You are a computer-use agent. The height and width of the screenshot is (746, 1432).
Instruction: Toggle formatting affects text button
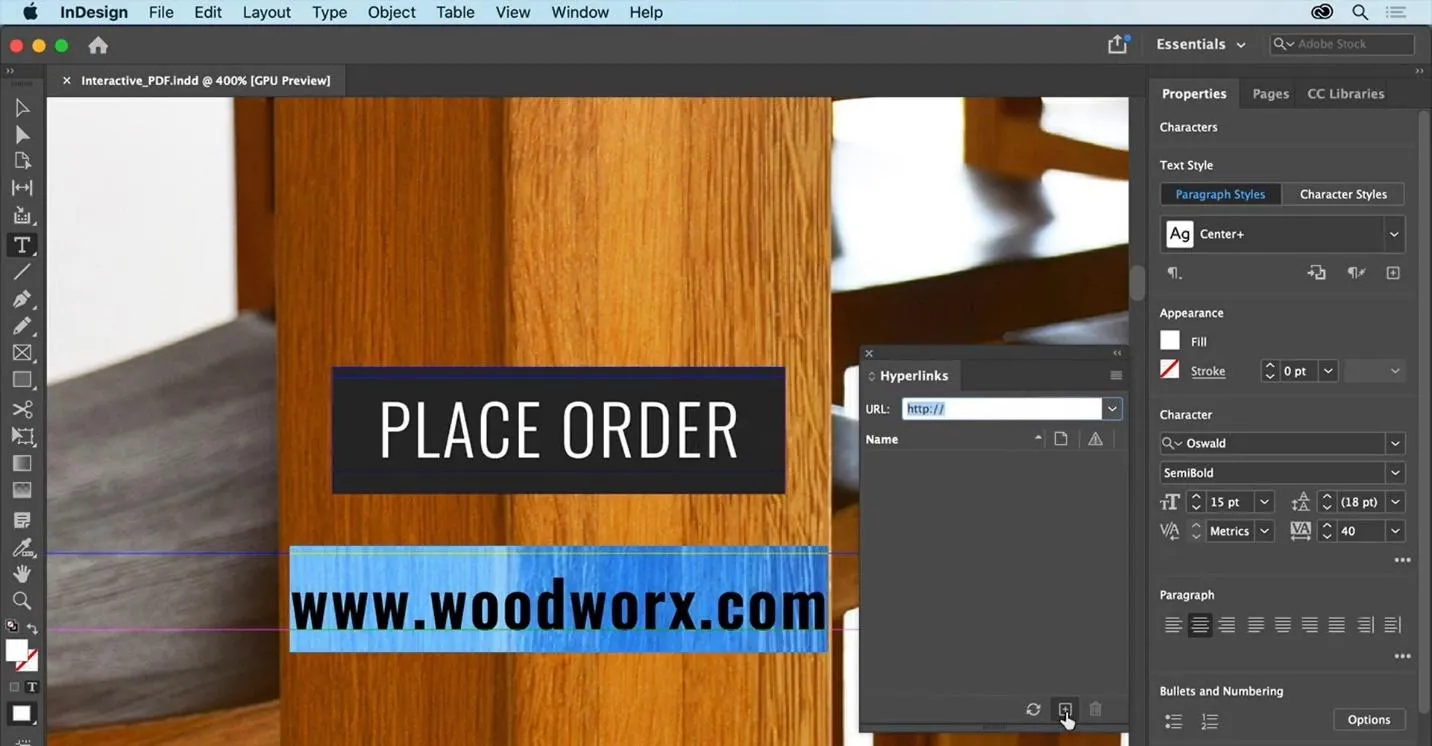[x=32, y=687]
